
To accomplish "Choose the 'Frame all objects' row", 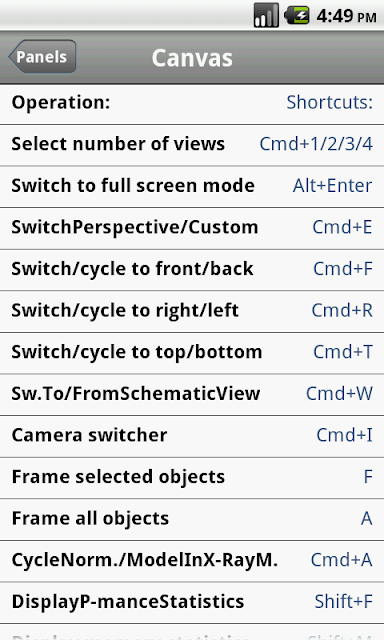I will pos(192,520).
